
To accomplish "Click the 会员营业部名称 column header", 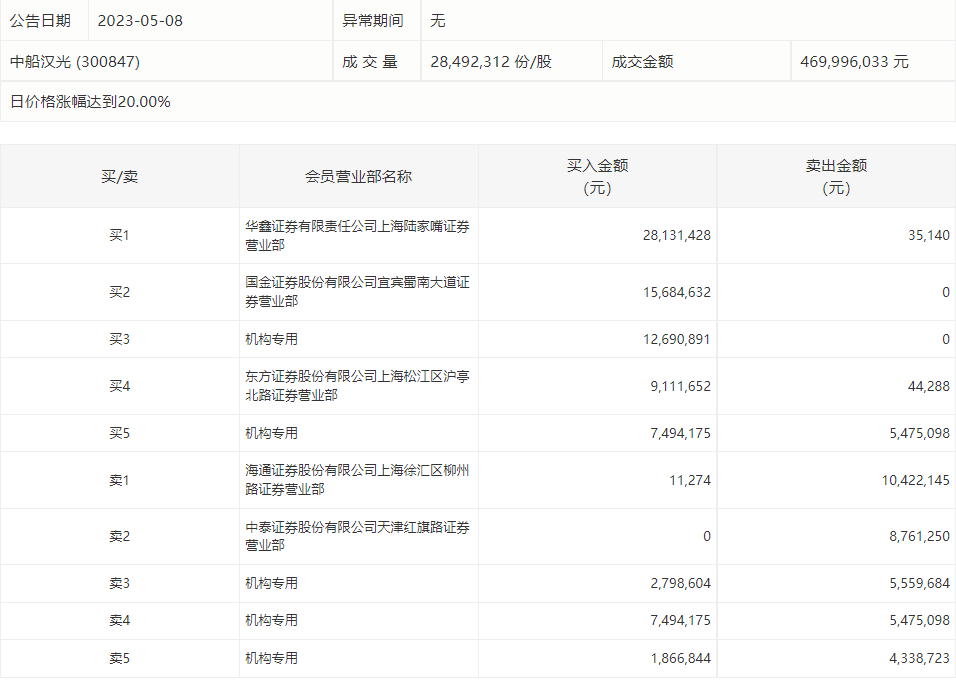I will coord(358,177).
